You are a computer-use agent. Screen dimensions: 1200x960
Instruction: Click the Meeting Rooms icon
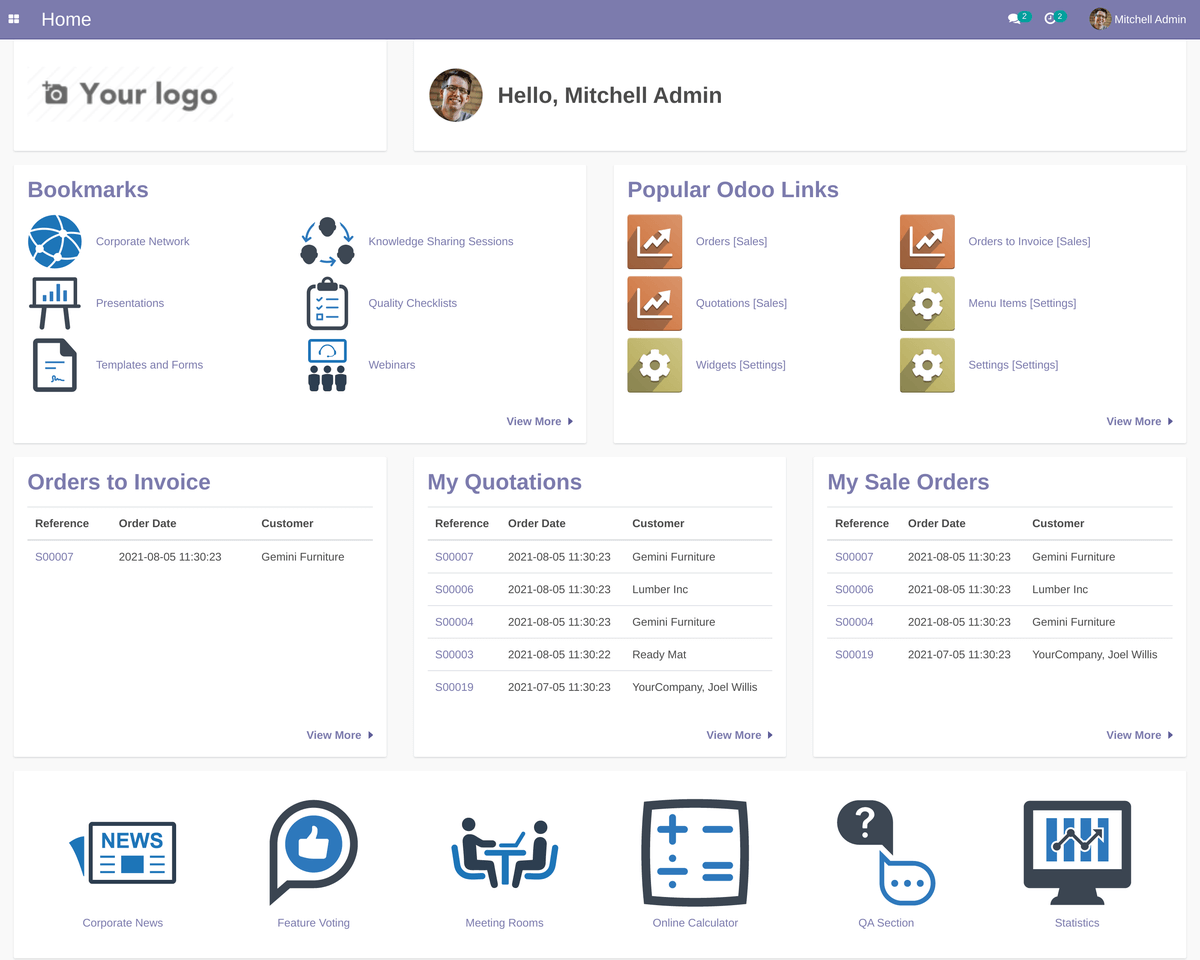pyautogui.click(x=504, y=853)
